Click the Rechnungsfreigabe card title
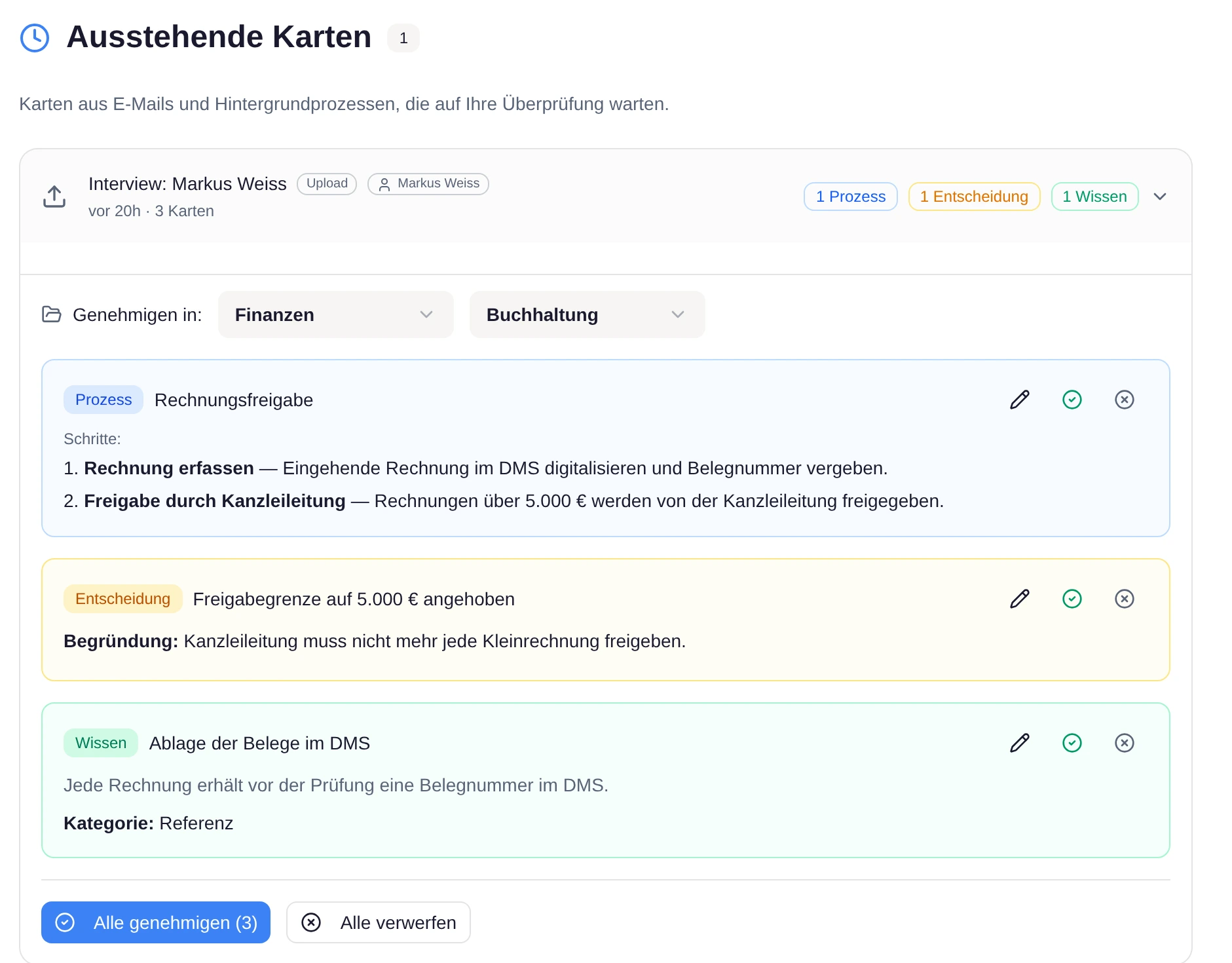The height and width of the screenshot is (963, 1232). [234, 400]
